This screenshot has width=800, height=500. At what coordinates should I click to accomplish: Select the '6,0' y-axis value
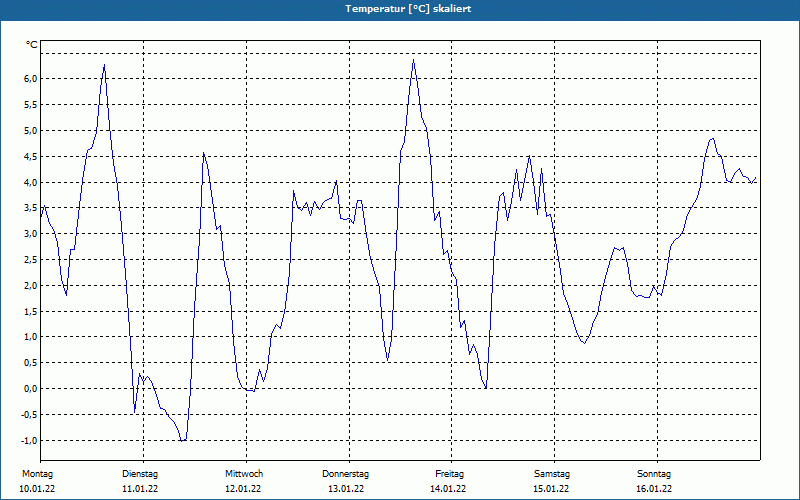[31, 79]
